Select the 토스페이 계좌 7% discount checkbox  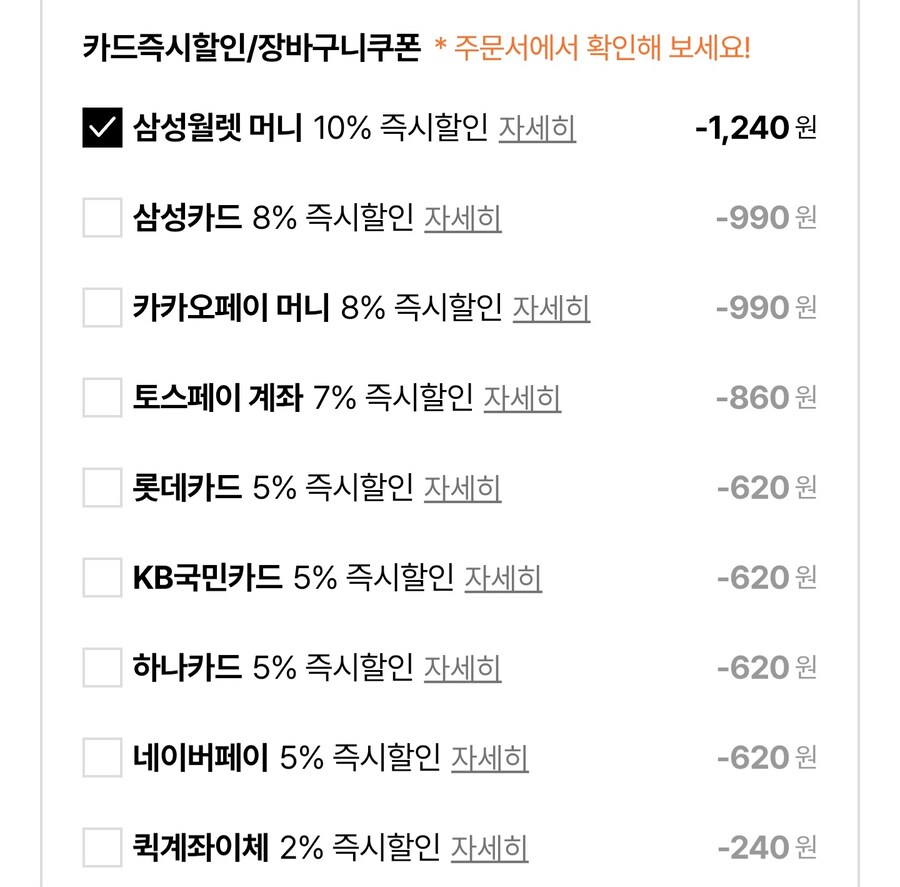100,397
